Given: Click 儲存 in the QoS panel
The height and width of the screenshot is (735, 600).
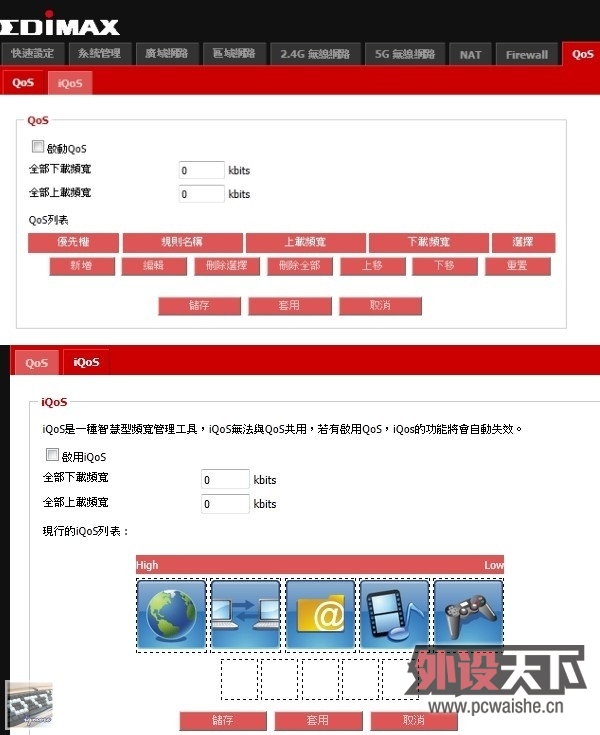Looking at the screenshot, I should click(200, 306).
